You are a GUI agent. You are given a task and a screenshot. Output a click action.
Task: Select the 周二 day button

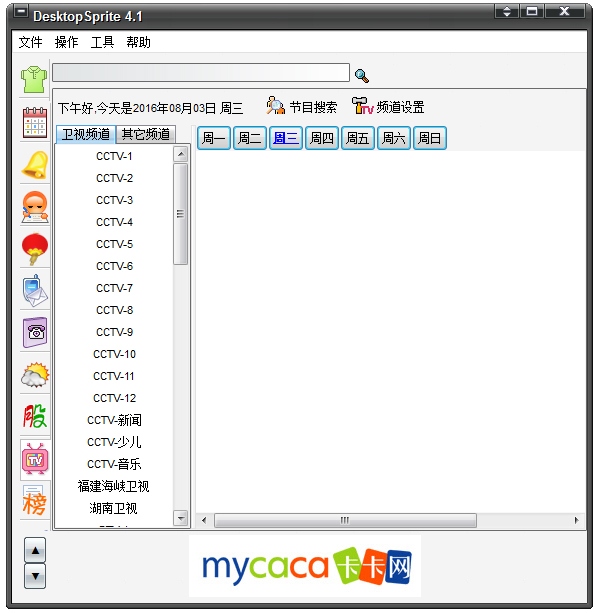(x=250, y=138)
